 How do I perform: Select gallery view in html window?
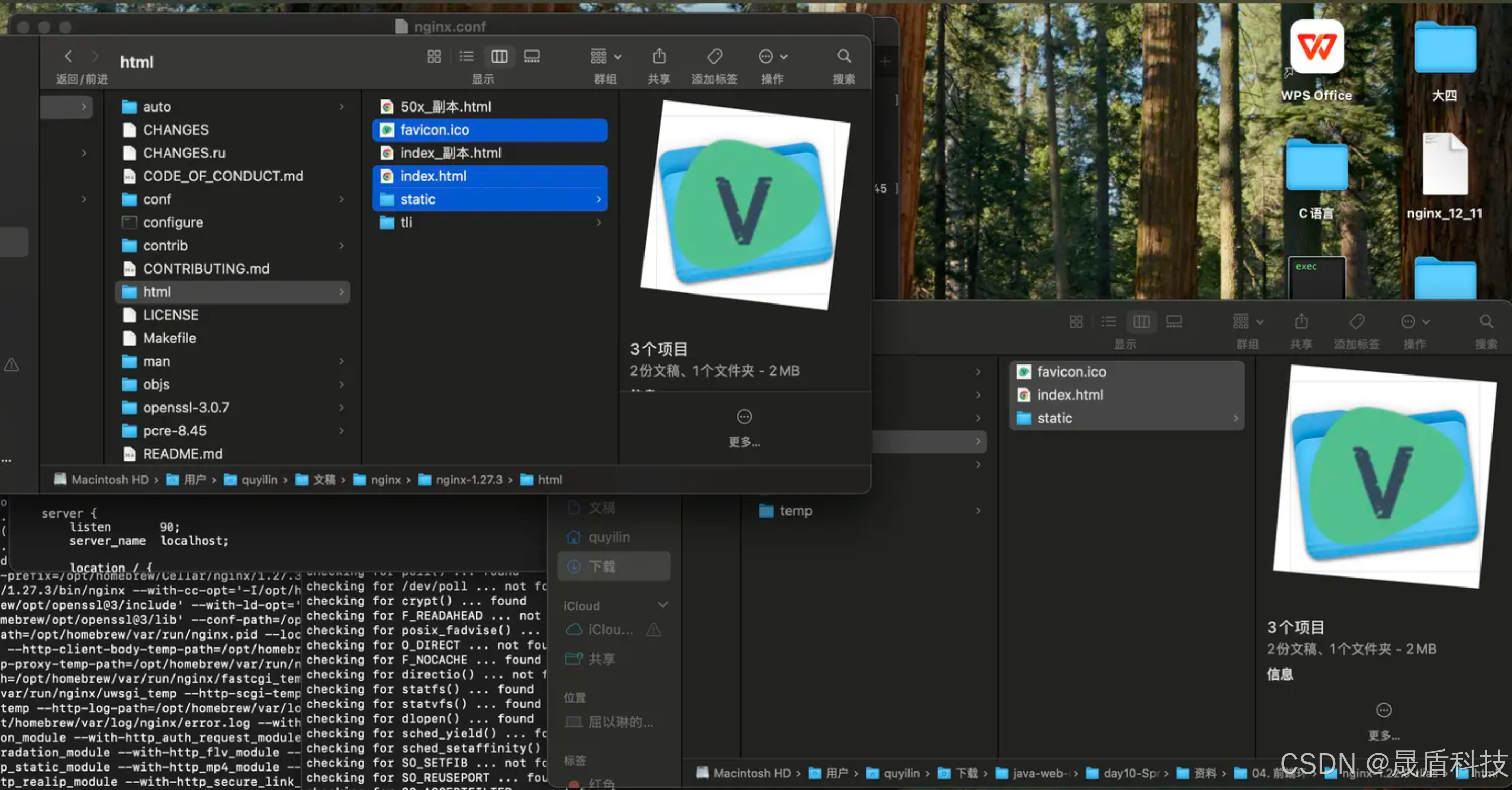coord(532,56)
